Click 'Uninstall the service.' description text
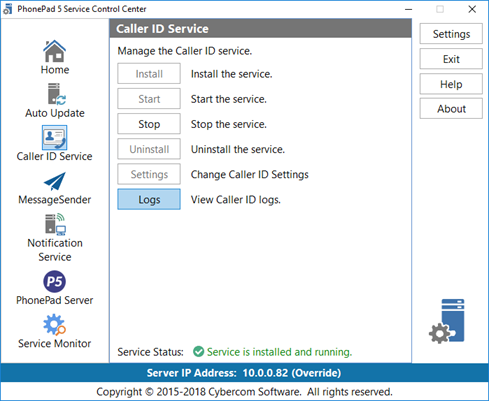The height and width of the screenshot is (401, 489). 238,149
